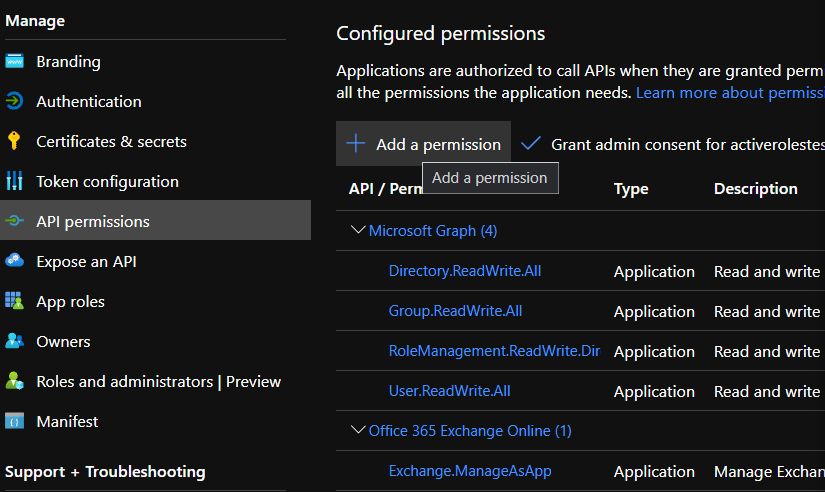The height and width of the screenshot is (492, 825).
Task: Click the Expose an API cloud icon
Action: point(14,260)
